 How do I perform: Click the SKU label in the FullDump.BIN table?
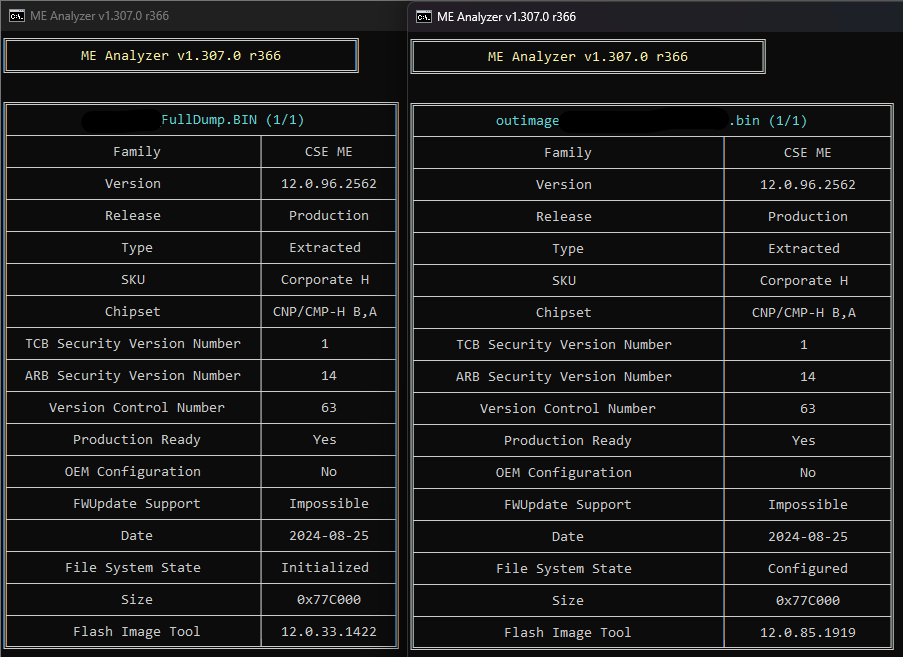132,280
